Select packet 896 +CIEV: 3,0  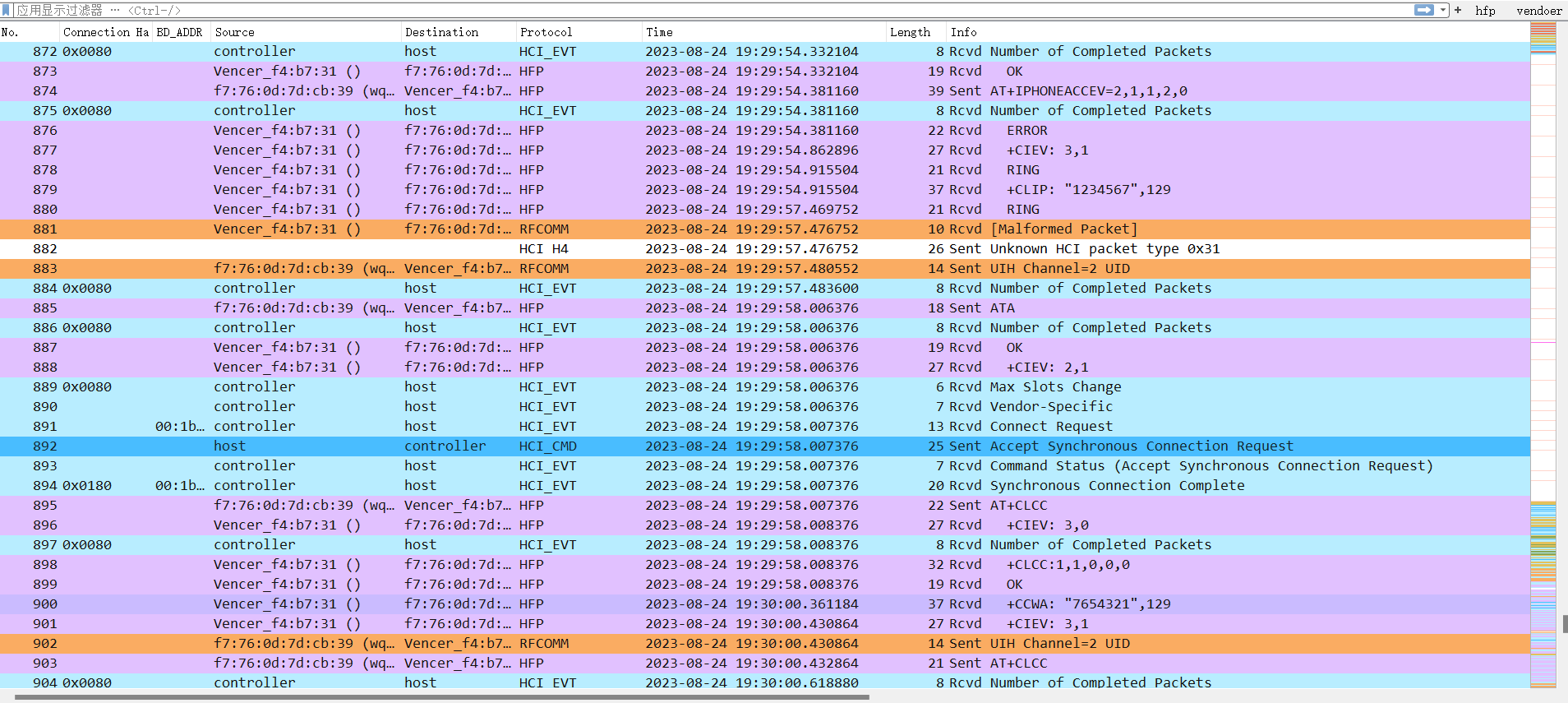pyautogui.click(x=764, y=525)
